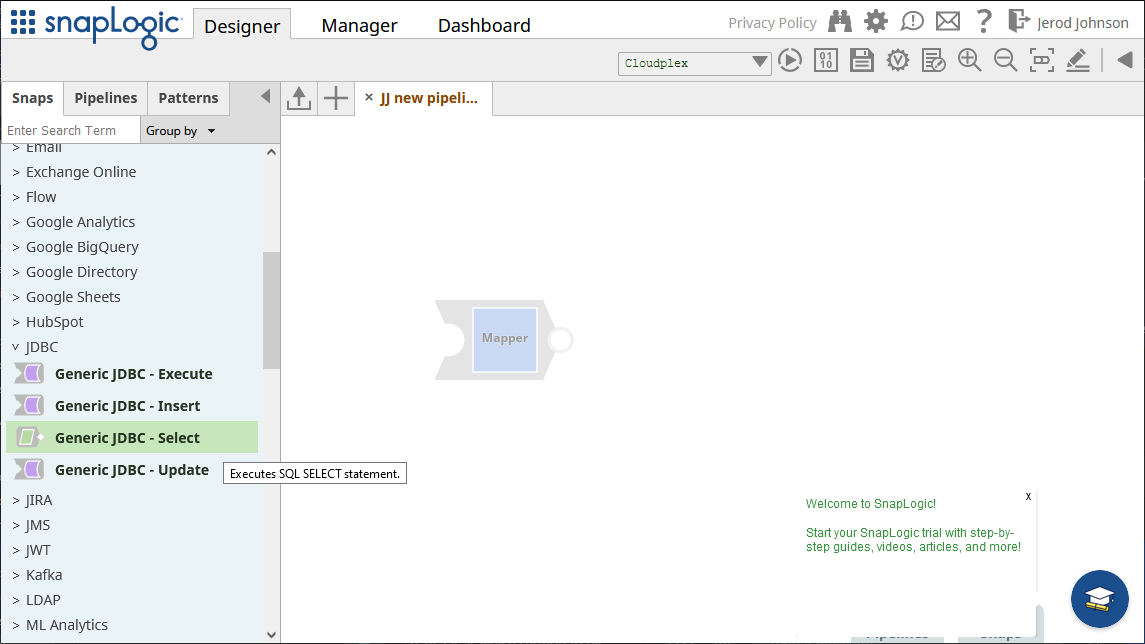Open the Group by dropdown
The height and width of the screenshot is (644, 1145).
(180, 131)
